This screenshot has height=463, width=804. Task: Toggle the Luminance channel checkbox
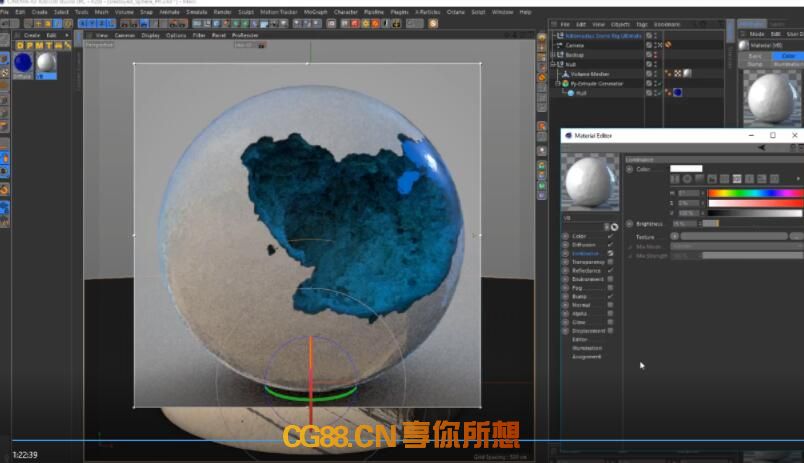tap(610, 253)
